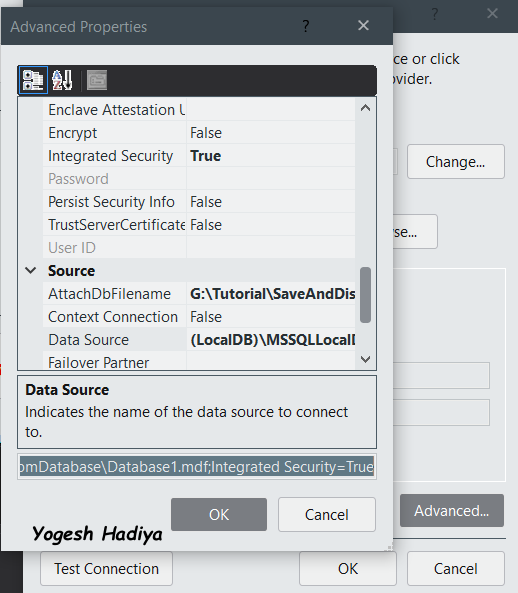Click the connection string text field
The width and height of the screenshot is (518, 593).
point(197,467)
